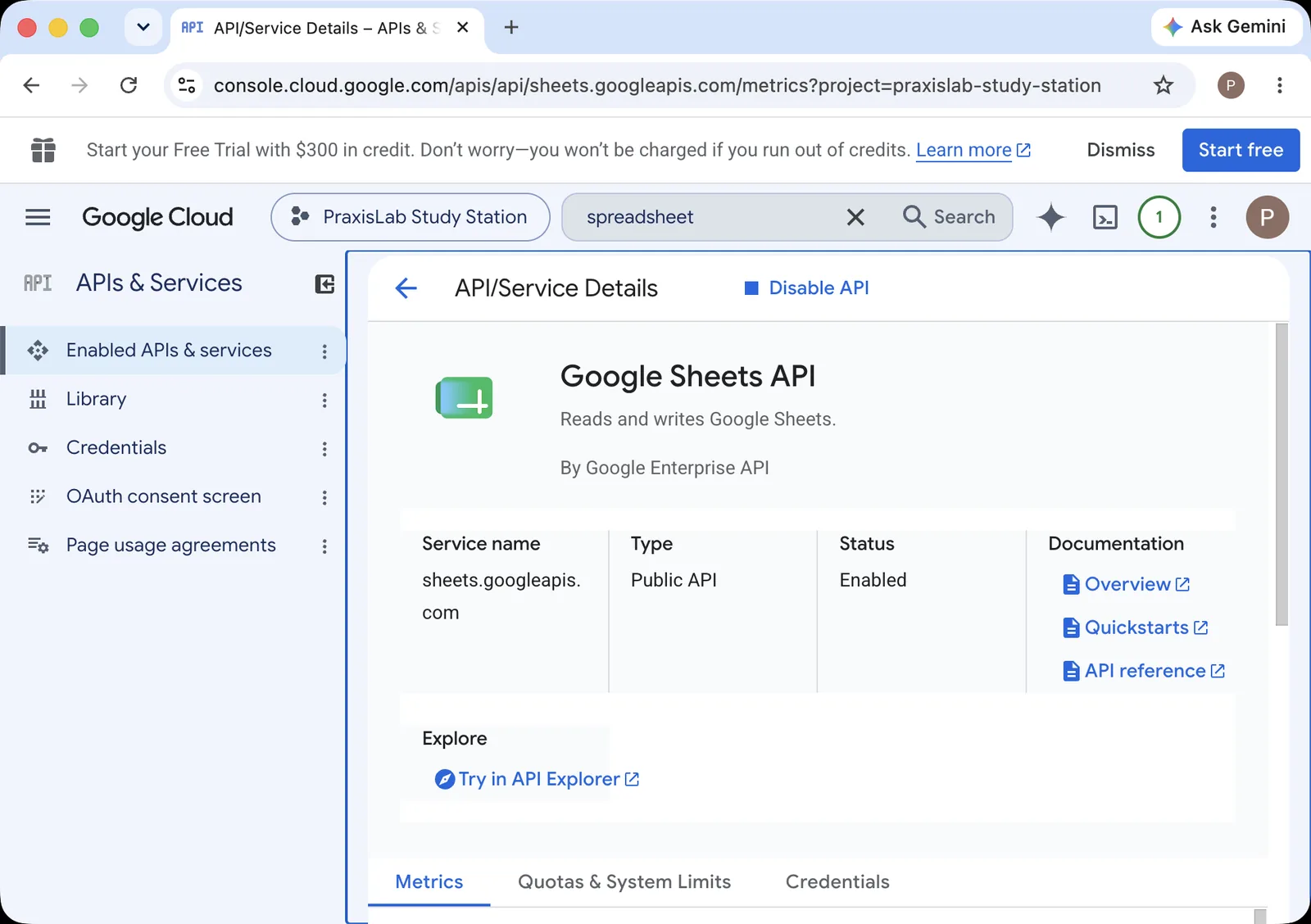Collapse the APIs & Services side panel
This screenshot has width=1311, height=924.
click(x=324, y=283)
